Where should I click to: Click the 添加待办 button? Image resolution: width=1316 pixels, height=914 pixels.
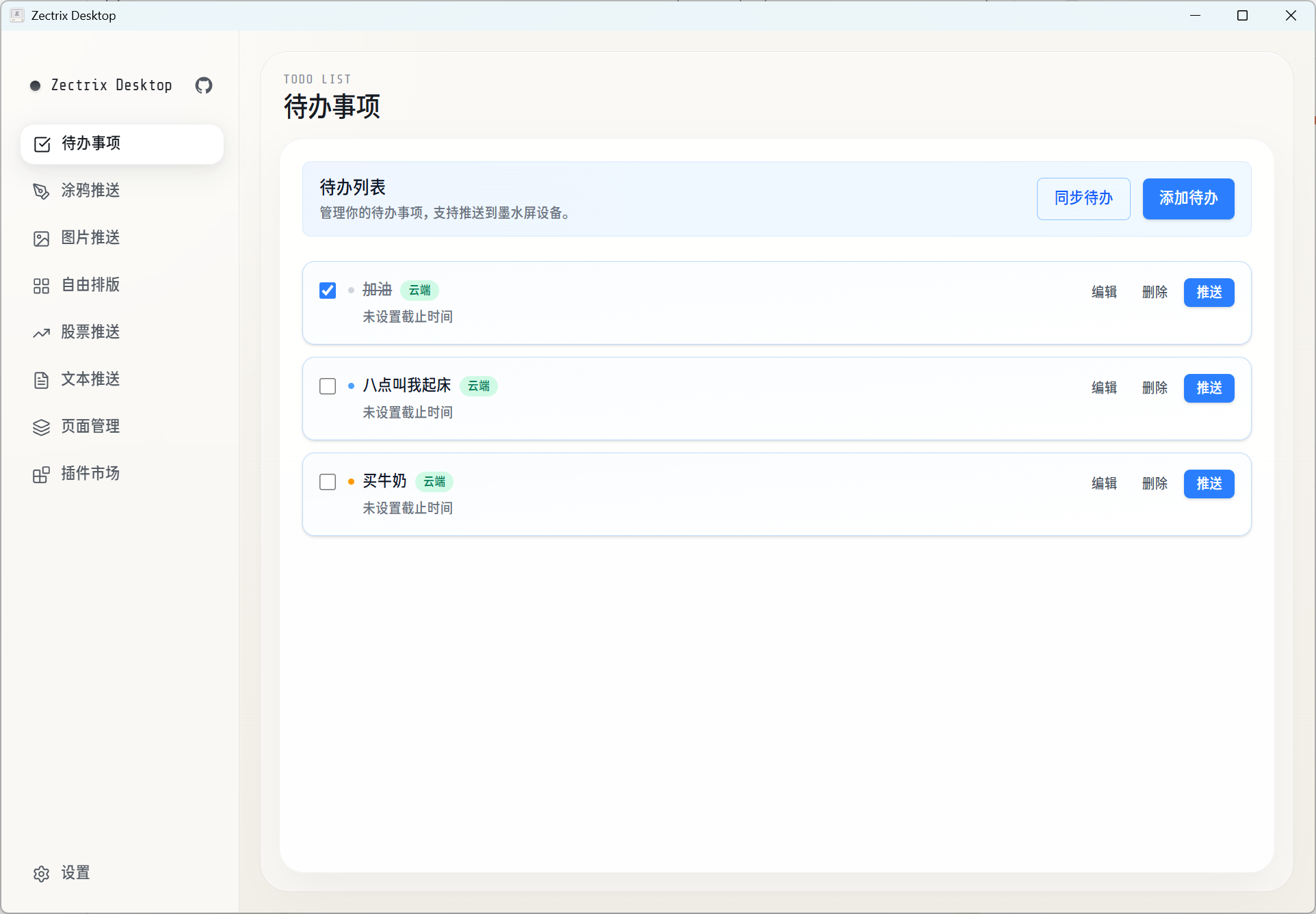tap(1188, 199)
